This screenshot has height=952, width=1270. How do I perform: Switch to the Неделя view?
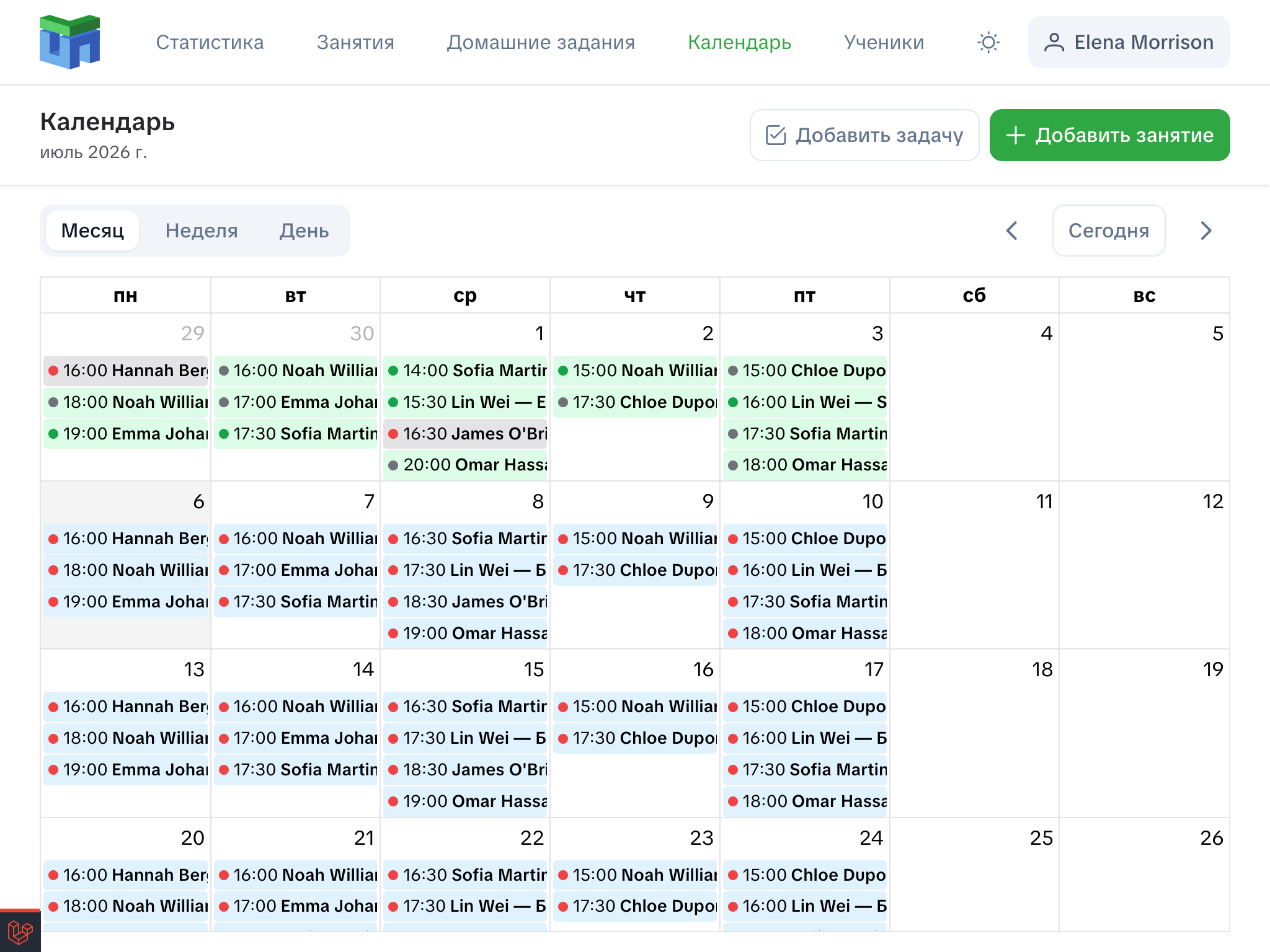[x=202, y=231]
